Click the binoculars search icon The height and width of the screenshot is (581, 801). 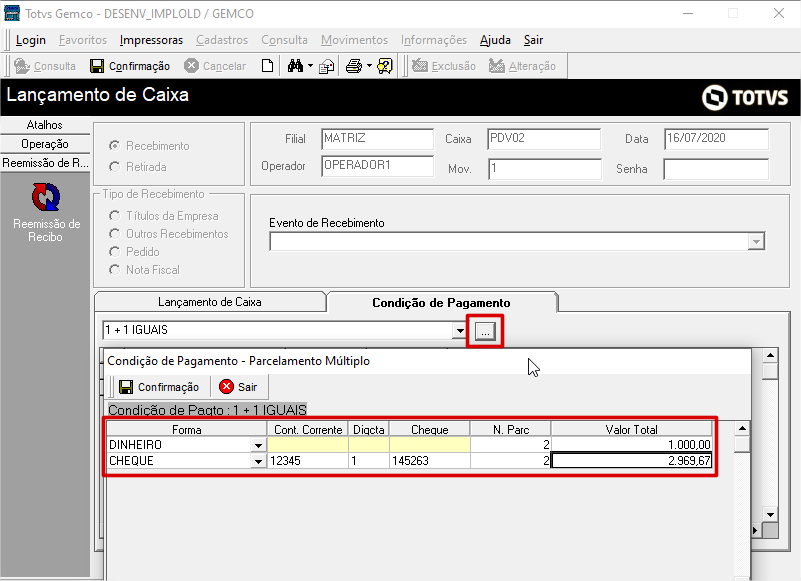(x=295, y=66)
